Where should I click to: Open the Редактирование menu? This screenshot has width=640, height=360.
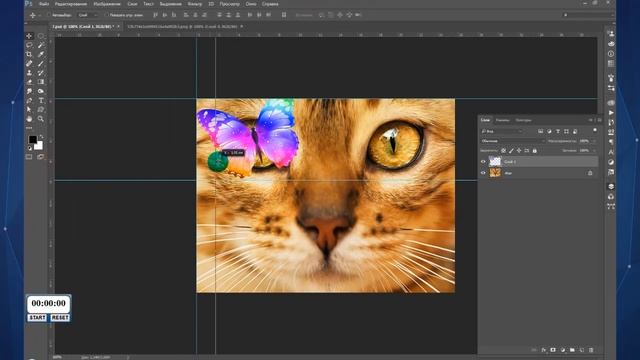(x=71, y=4)
